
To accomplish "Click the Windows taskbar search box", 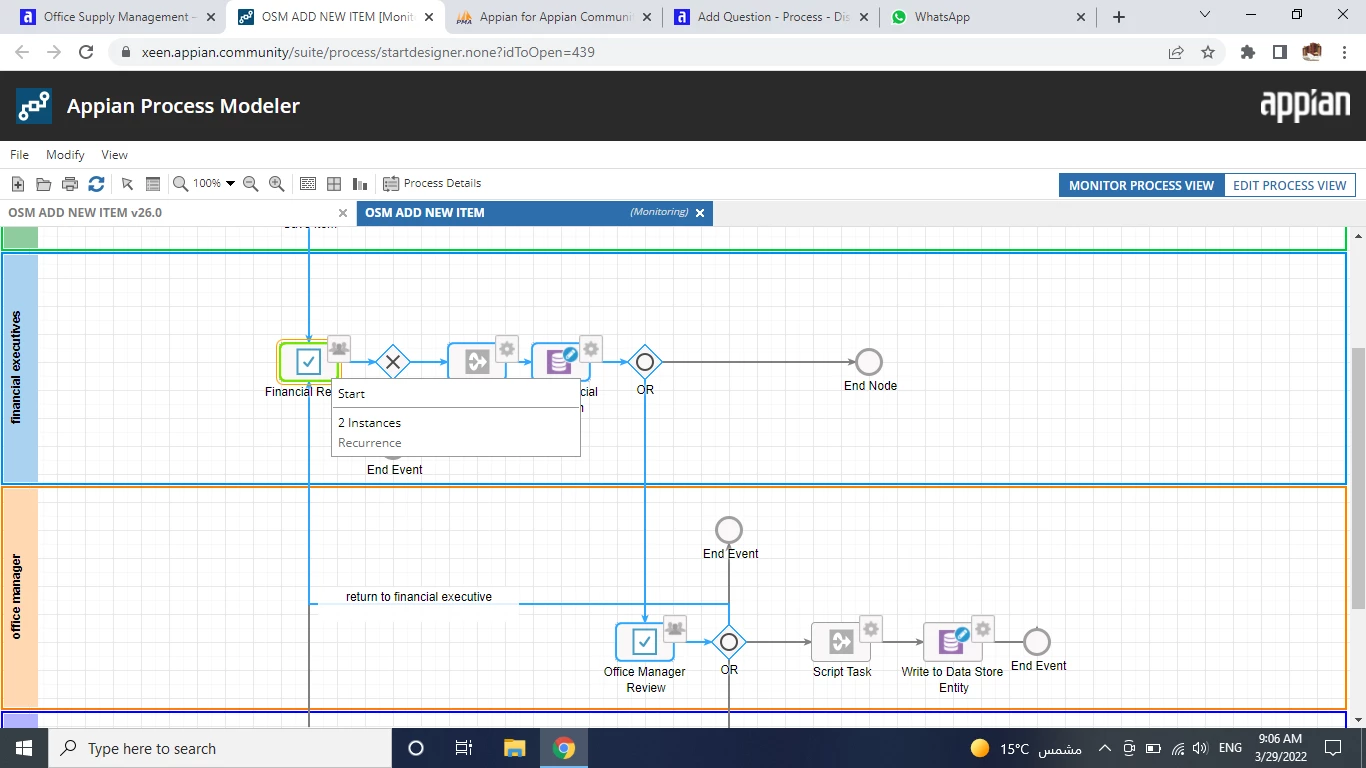I will (x=220, y=748).
